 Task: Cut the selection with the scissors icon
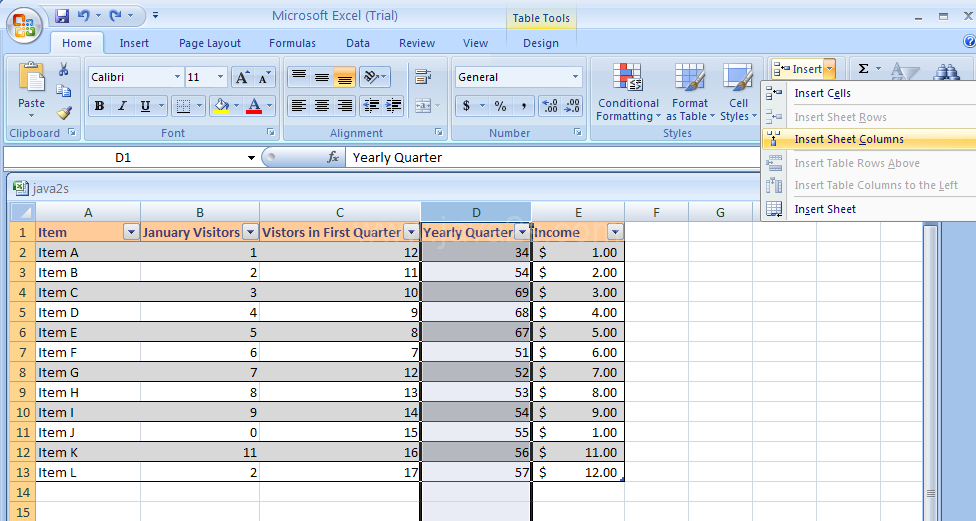tap(64, 69)
